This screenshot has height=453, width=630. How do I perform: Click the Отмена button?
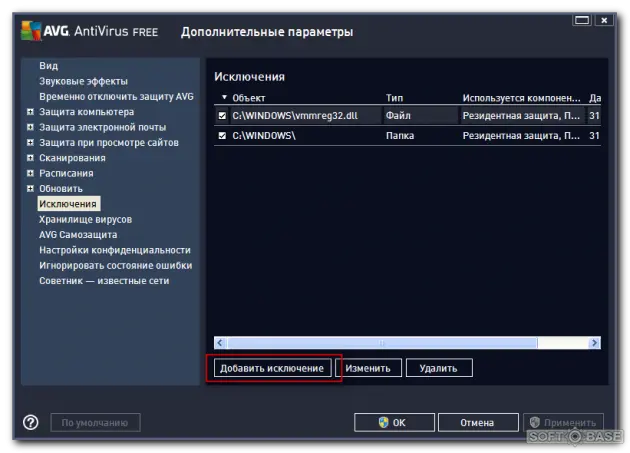click(478, 422)
